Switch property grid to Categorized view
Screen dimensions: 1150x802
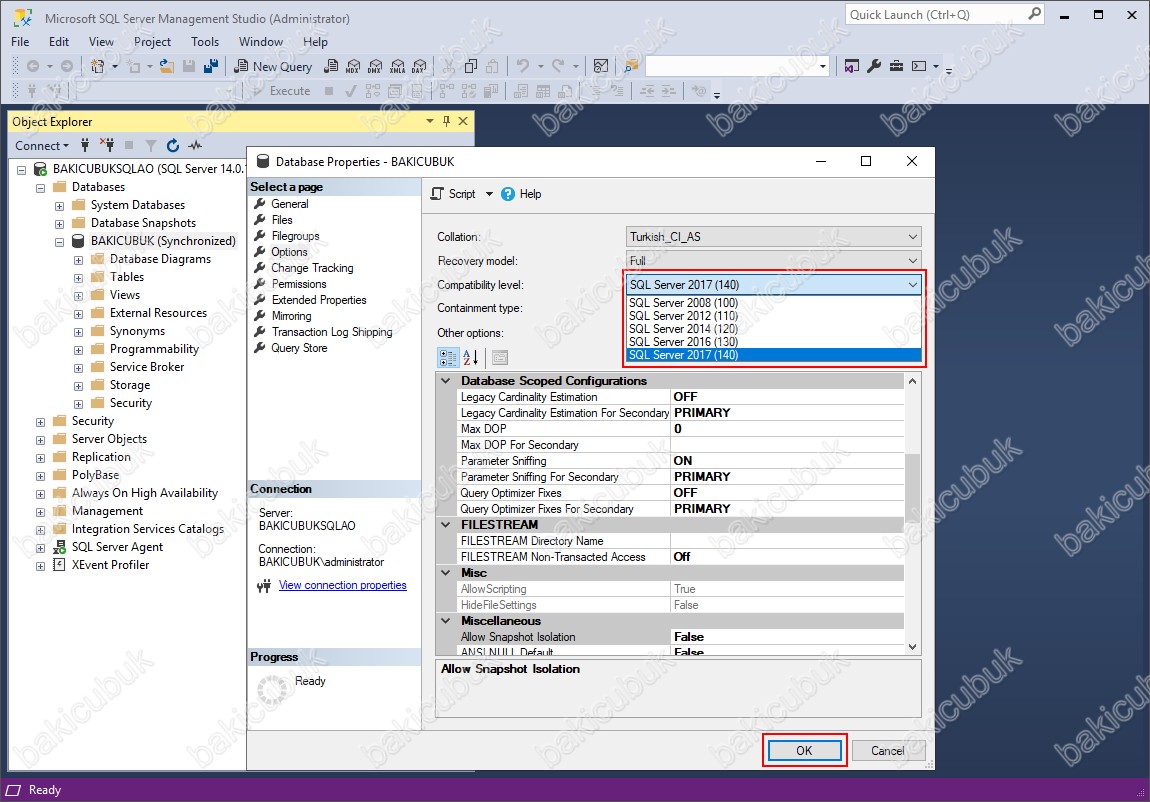pos(448,358)
